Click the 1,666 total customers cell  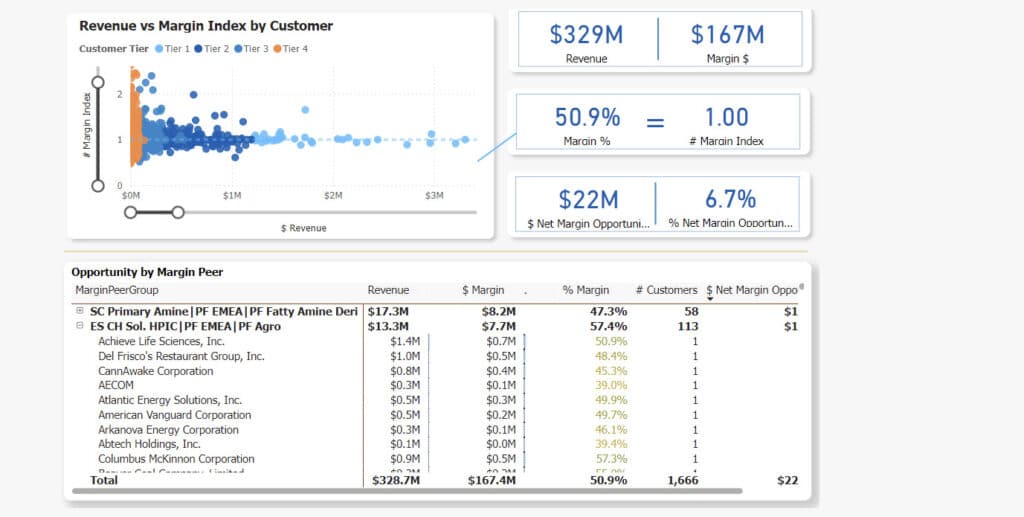click(682, 480)
